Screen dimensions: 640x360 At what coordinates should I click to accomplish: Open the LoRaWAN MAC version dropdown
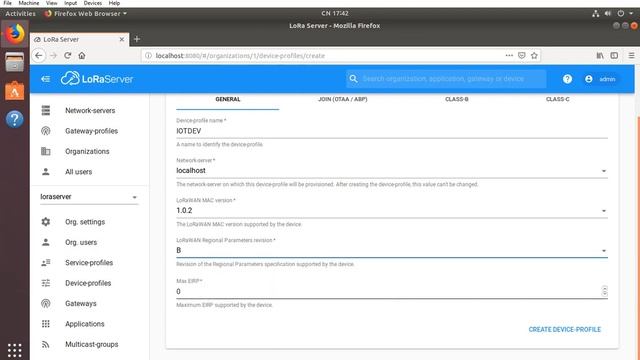coord(391,211)
